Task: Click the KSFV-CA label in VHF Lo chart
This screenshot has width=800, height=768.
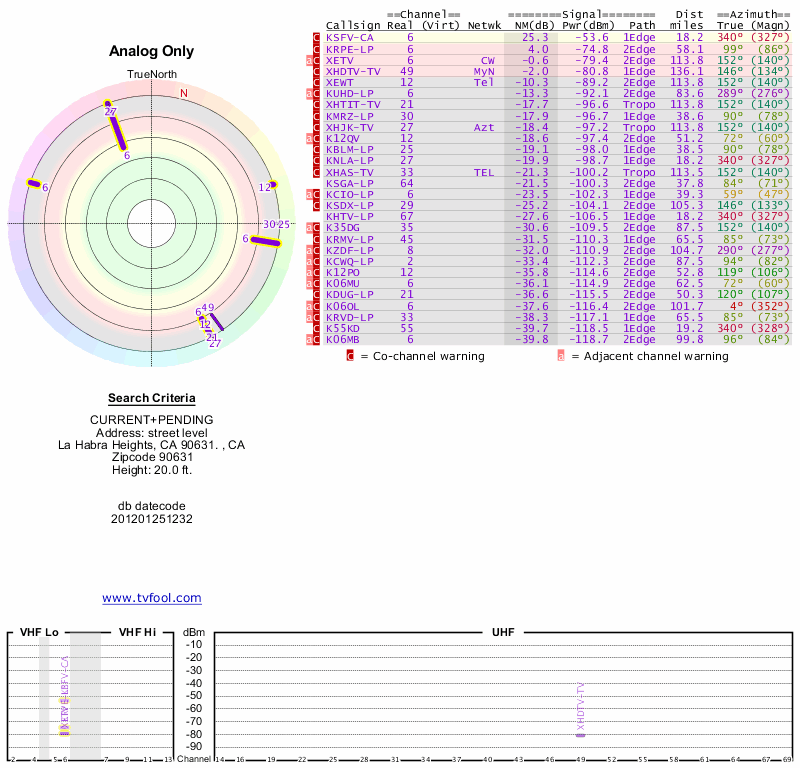Action: point(66,680)
